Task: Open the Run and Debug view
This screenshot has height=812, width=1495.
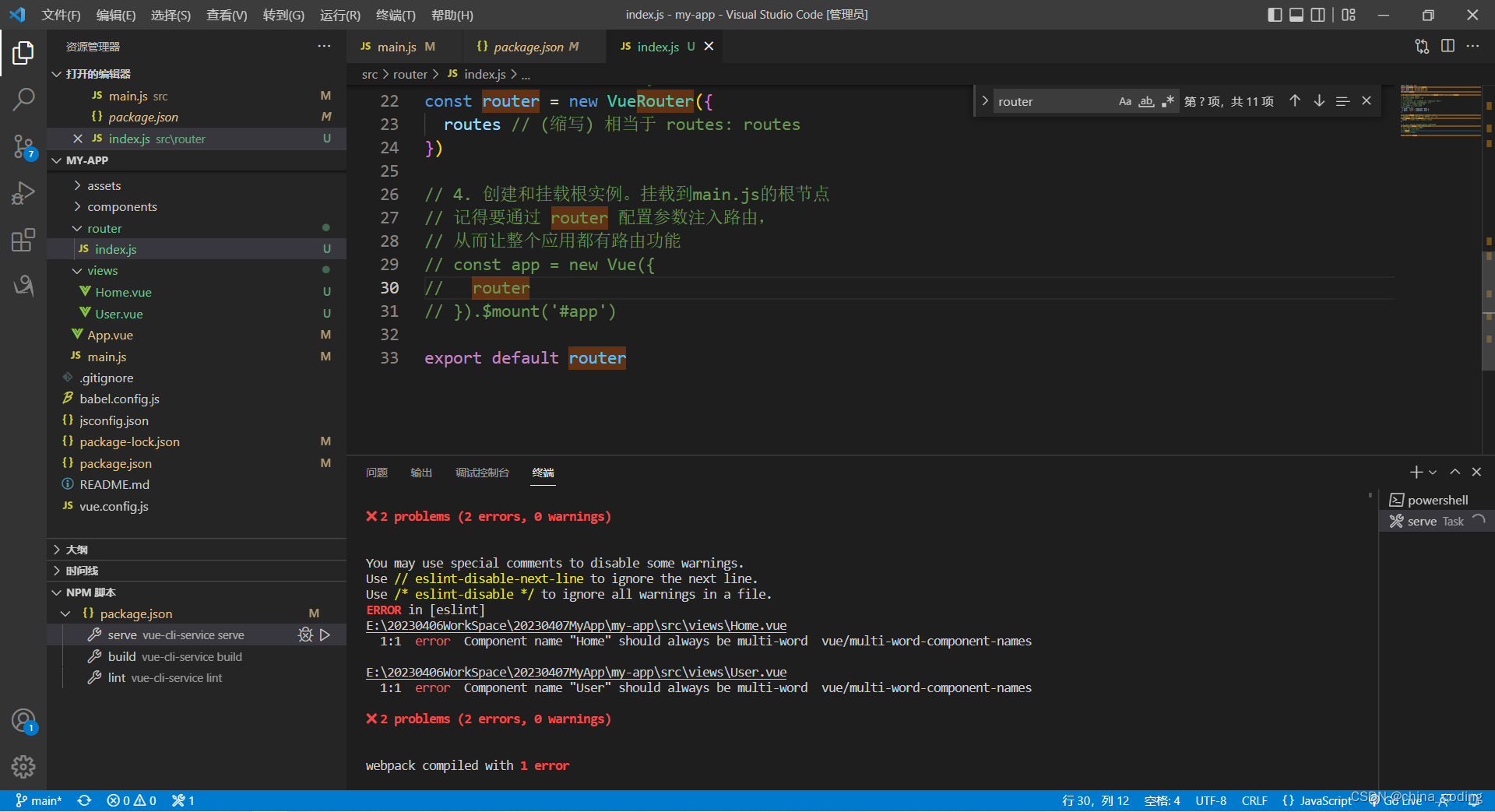Action: coord(23,192)
